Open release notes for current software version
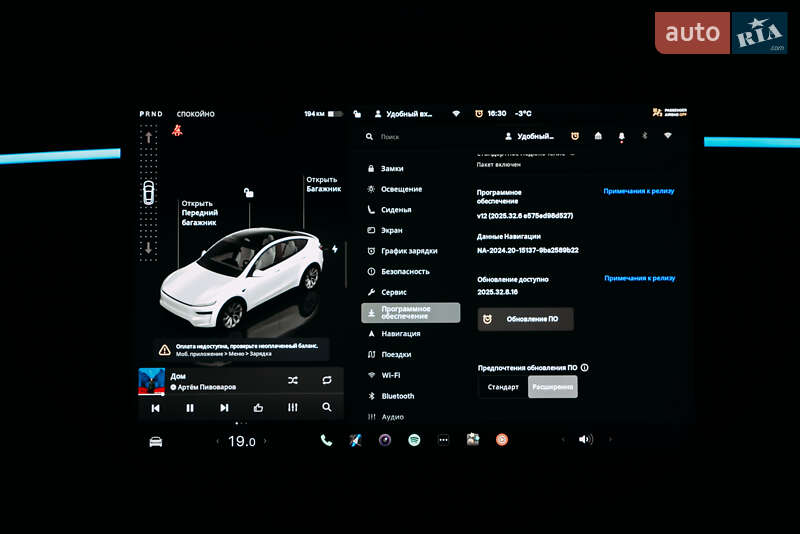Viewport: 800px width, 534px height. 639,191
